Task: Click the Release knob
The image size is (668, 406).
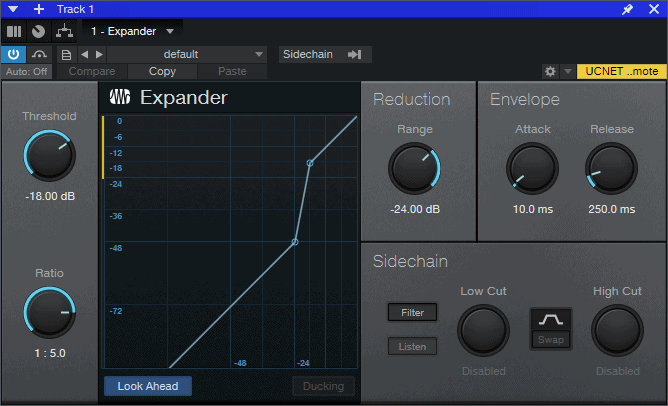Action: coord(611,168)
